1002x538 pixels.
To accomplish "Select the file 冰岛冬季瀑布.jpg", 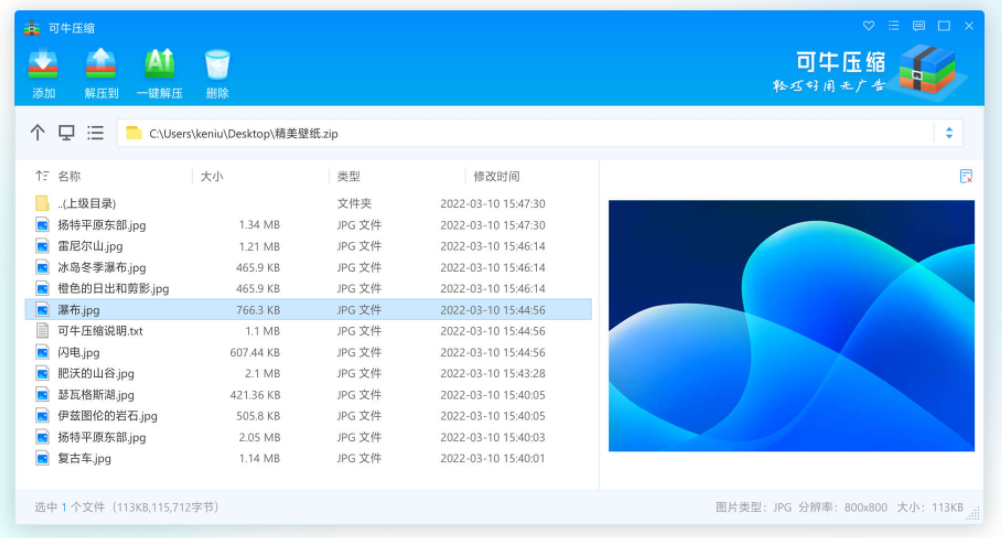I will point(308,267).
